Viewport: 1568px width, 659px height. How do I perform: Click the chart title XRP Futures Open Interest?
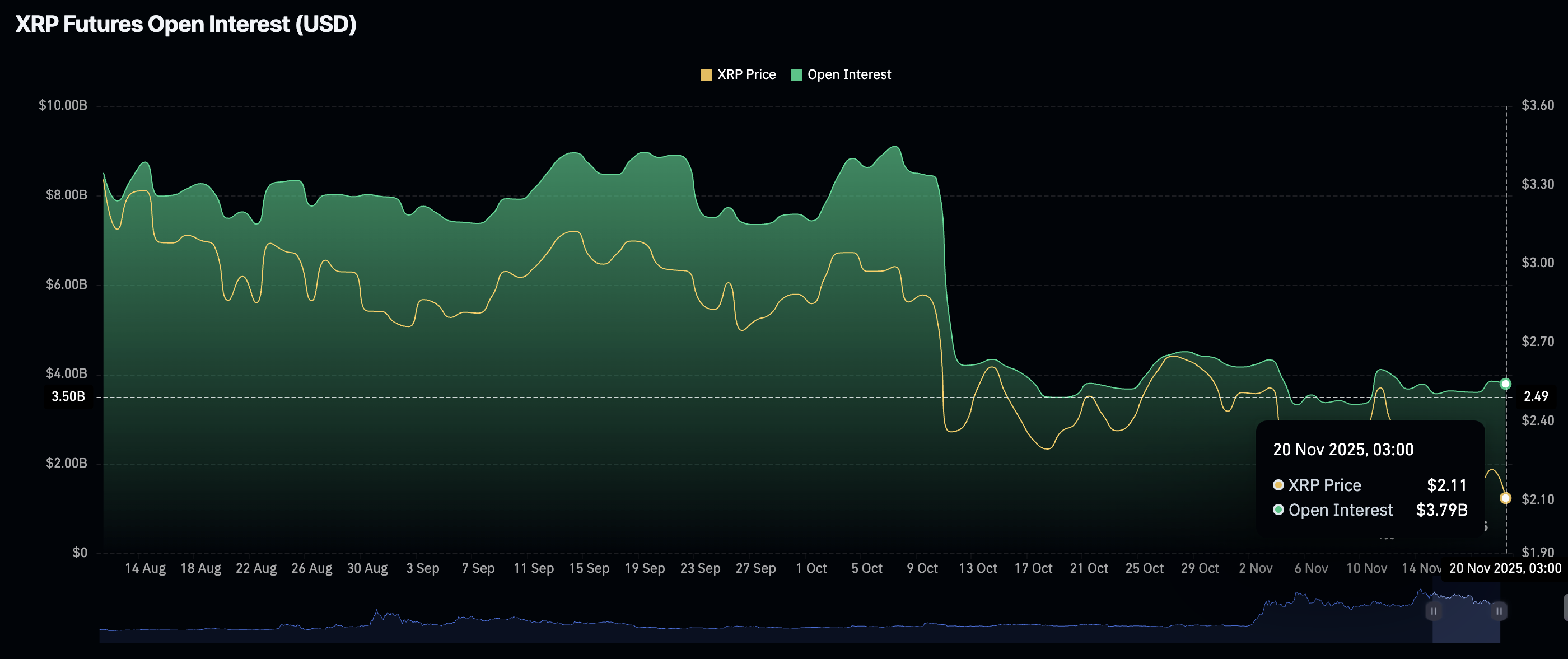(186, 24)
